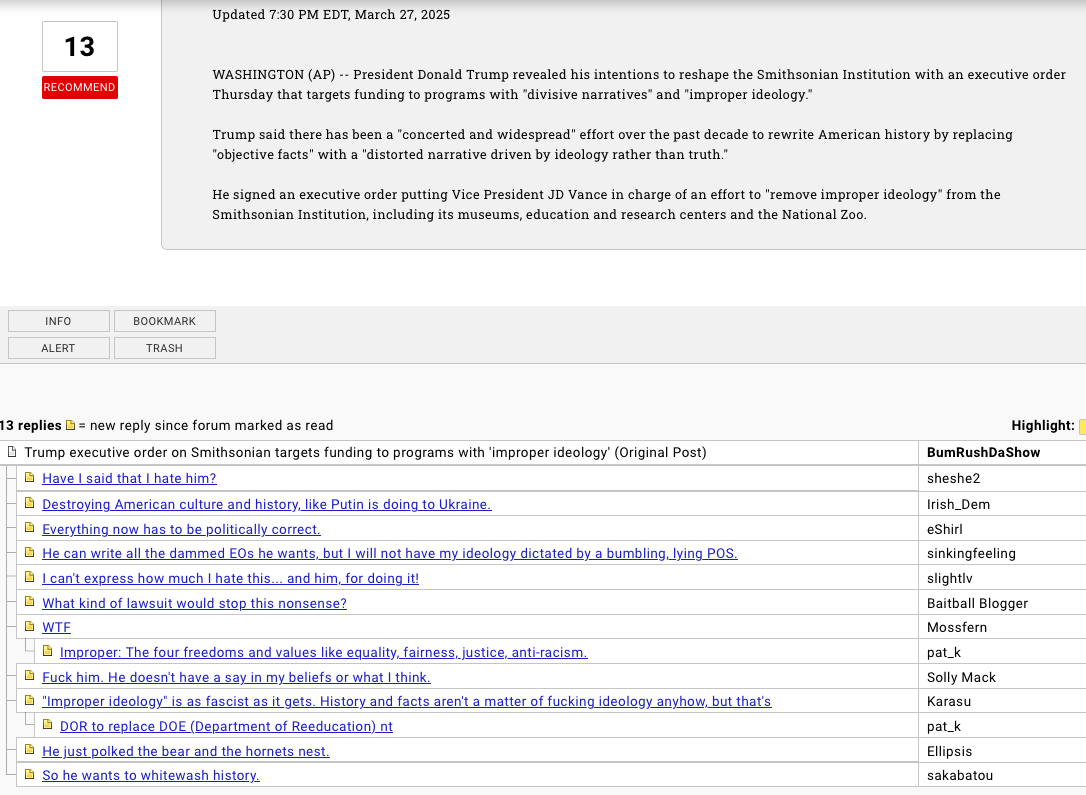This screenshot has height=795, width=1086.
Task: Click author name sinkingfeeling
Action: [971, 554]
